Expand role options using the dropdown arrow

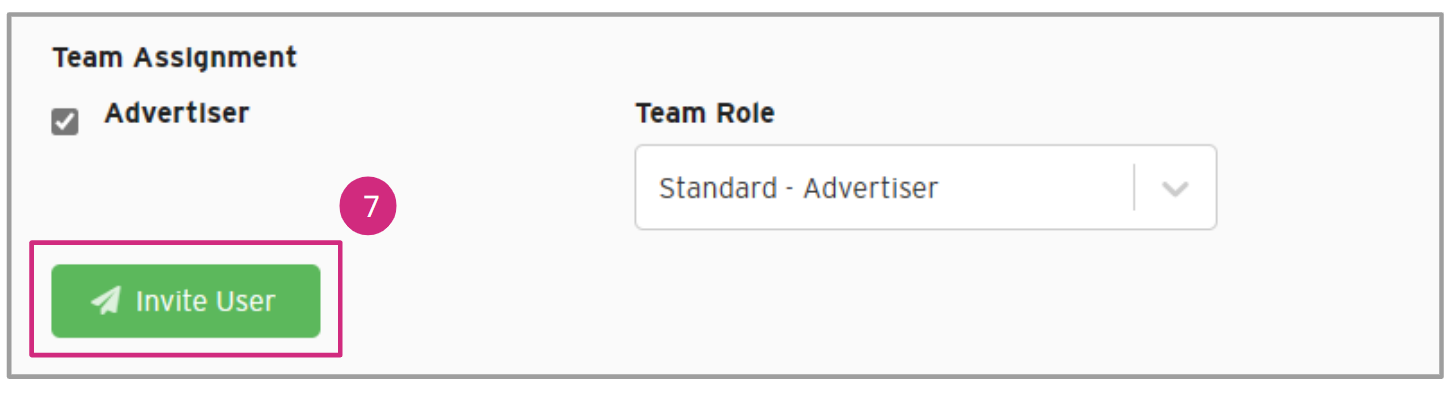tap(1175, 189)
